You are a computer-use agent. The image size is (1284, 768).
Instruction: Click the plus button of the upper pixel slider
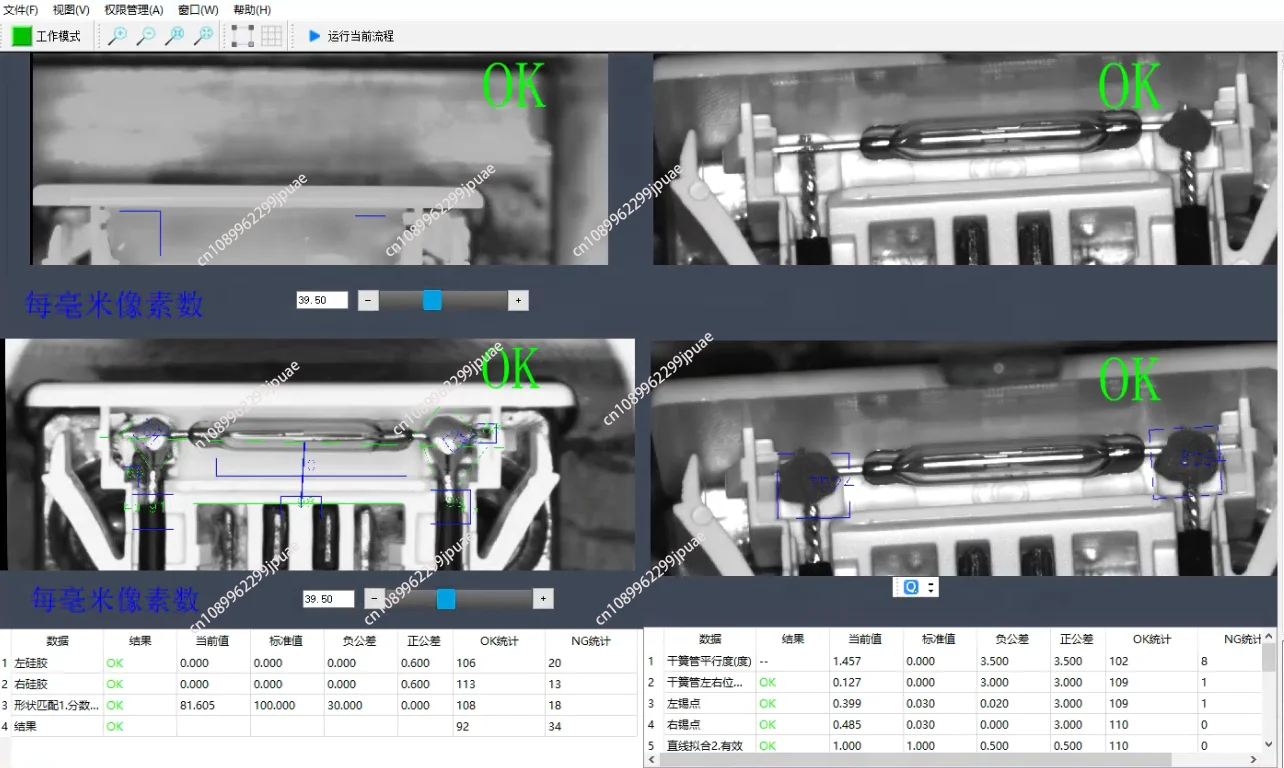pos(517,300)
